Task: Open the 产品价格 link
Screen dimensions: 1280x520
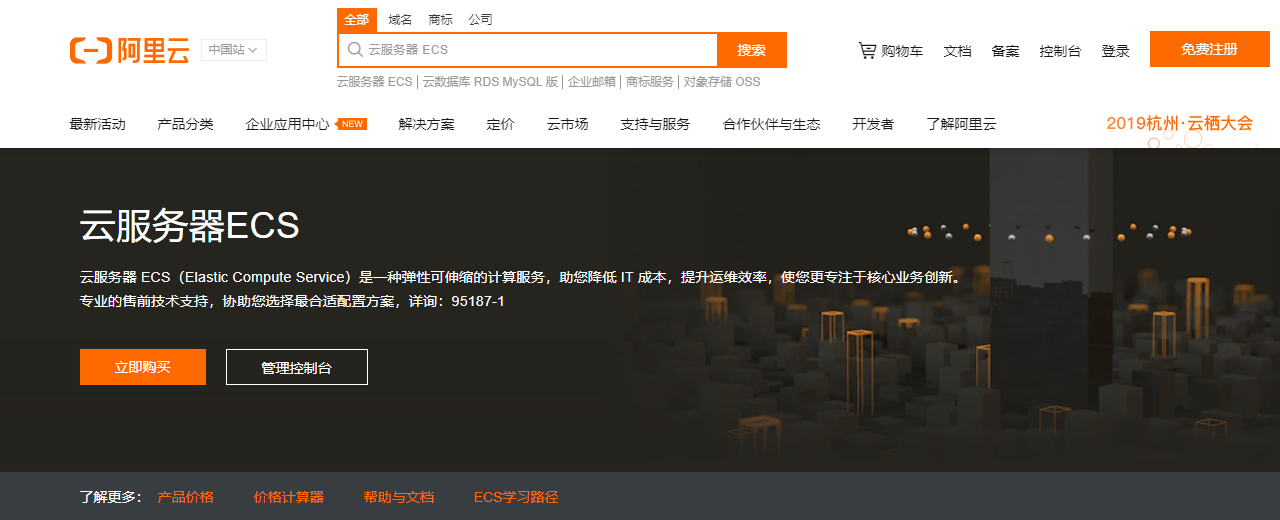Action: 185,497
